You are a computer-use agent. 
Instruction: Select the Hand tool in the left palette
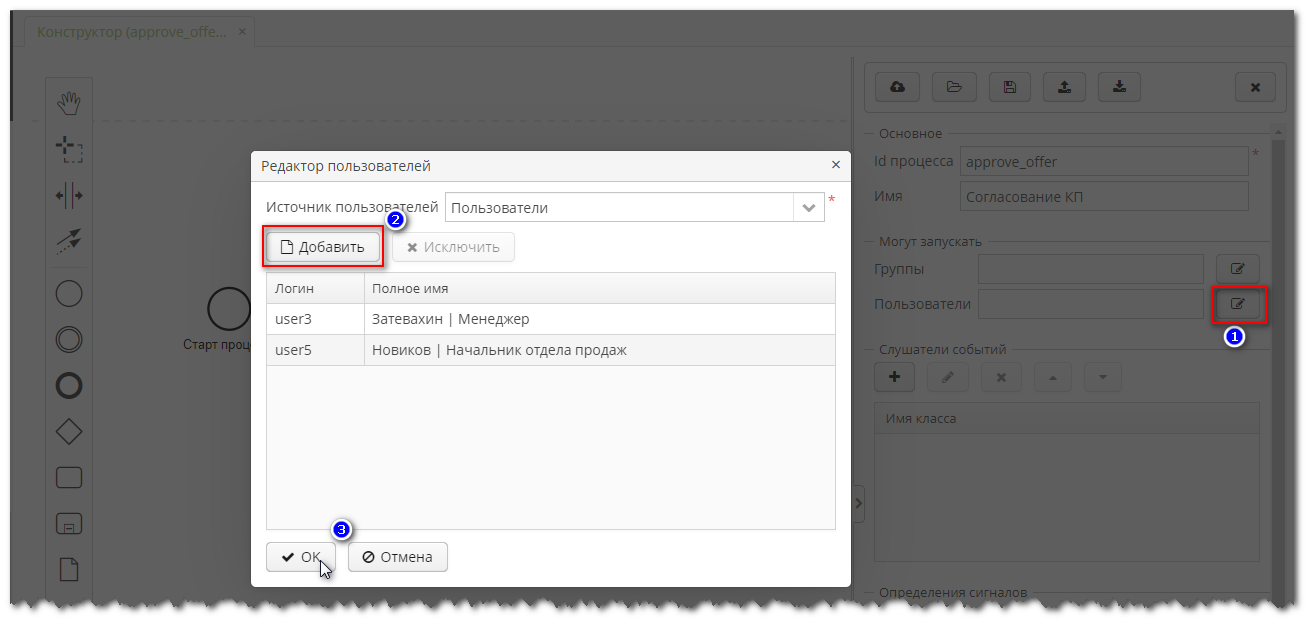click(68, 100)
